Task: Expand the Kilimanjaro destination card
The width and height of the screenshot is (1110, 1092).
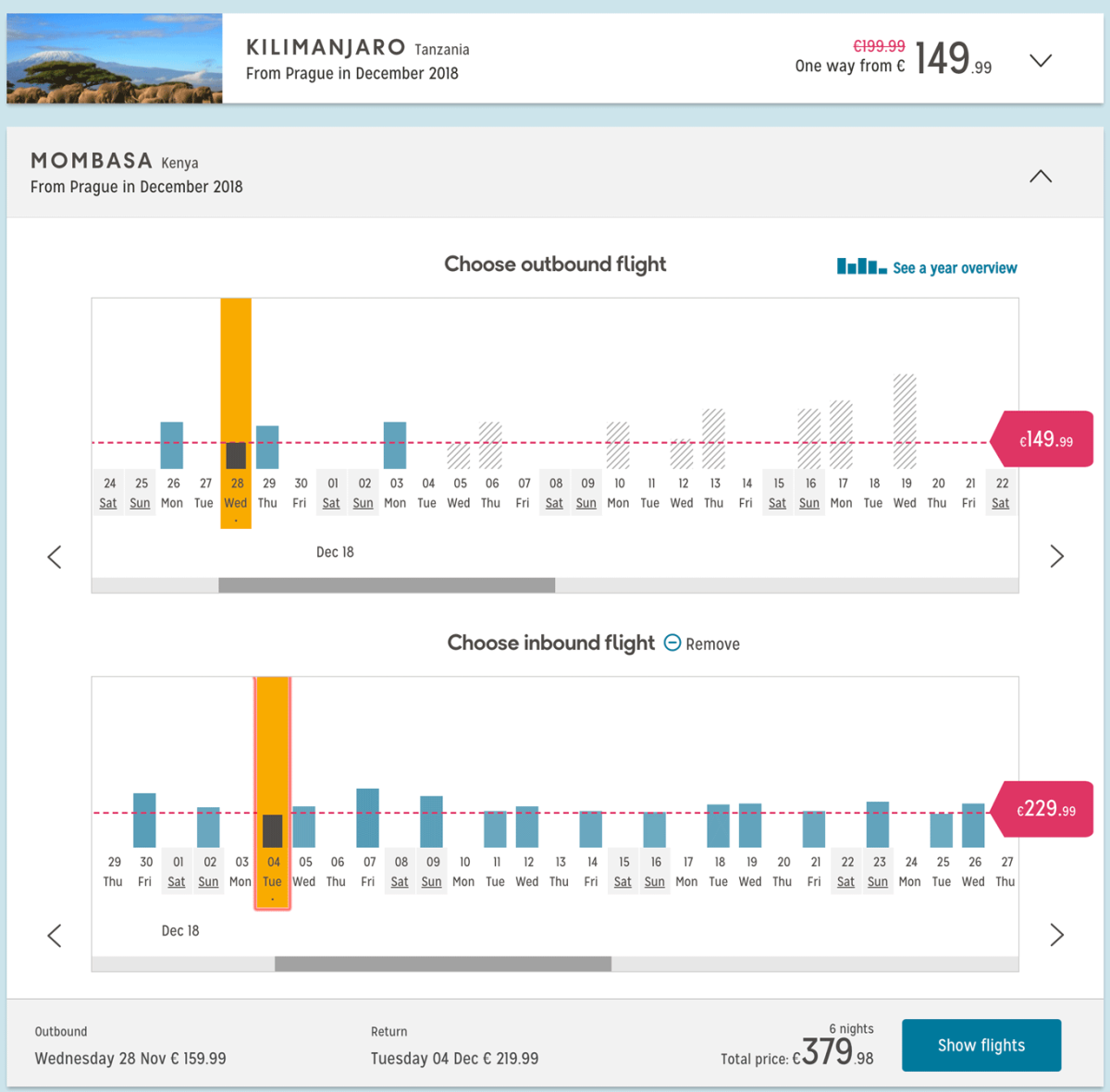Action: pyautogui.click(x=1041, y=61)
